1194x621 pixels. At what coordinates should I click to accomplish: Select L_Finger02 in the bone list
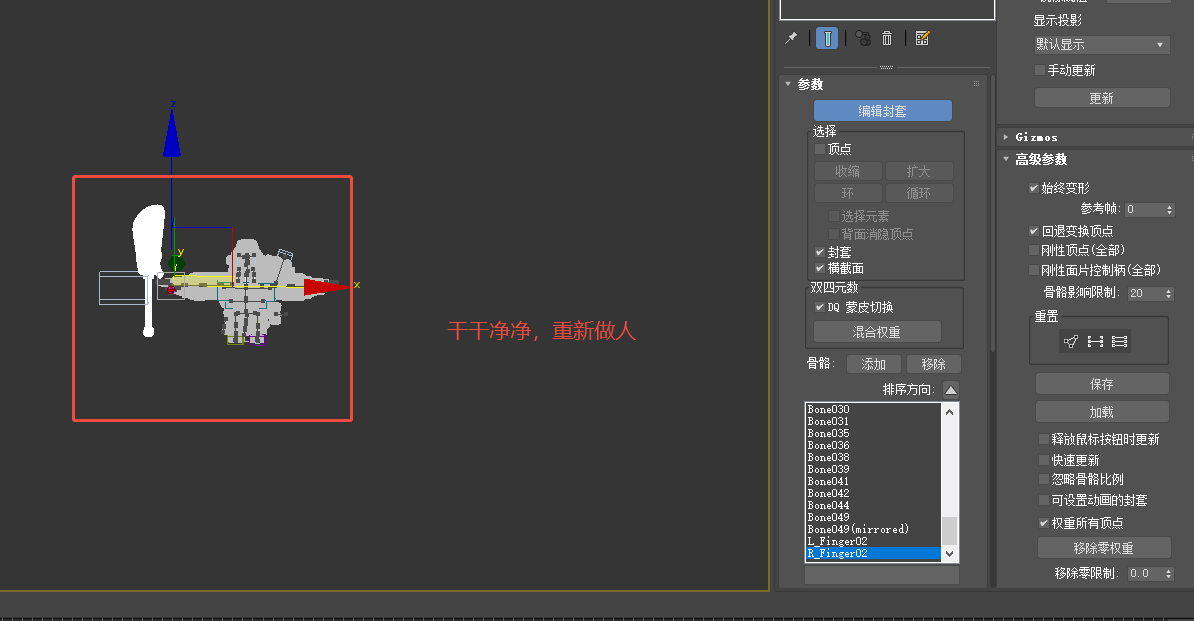tap(873, 542)
